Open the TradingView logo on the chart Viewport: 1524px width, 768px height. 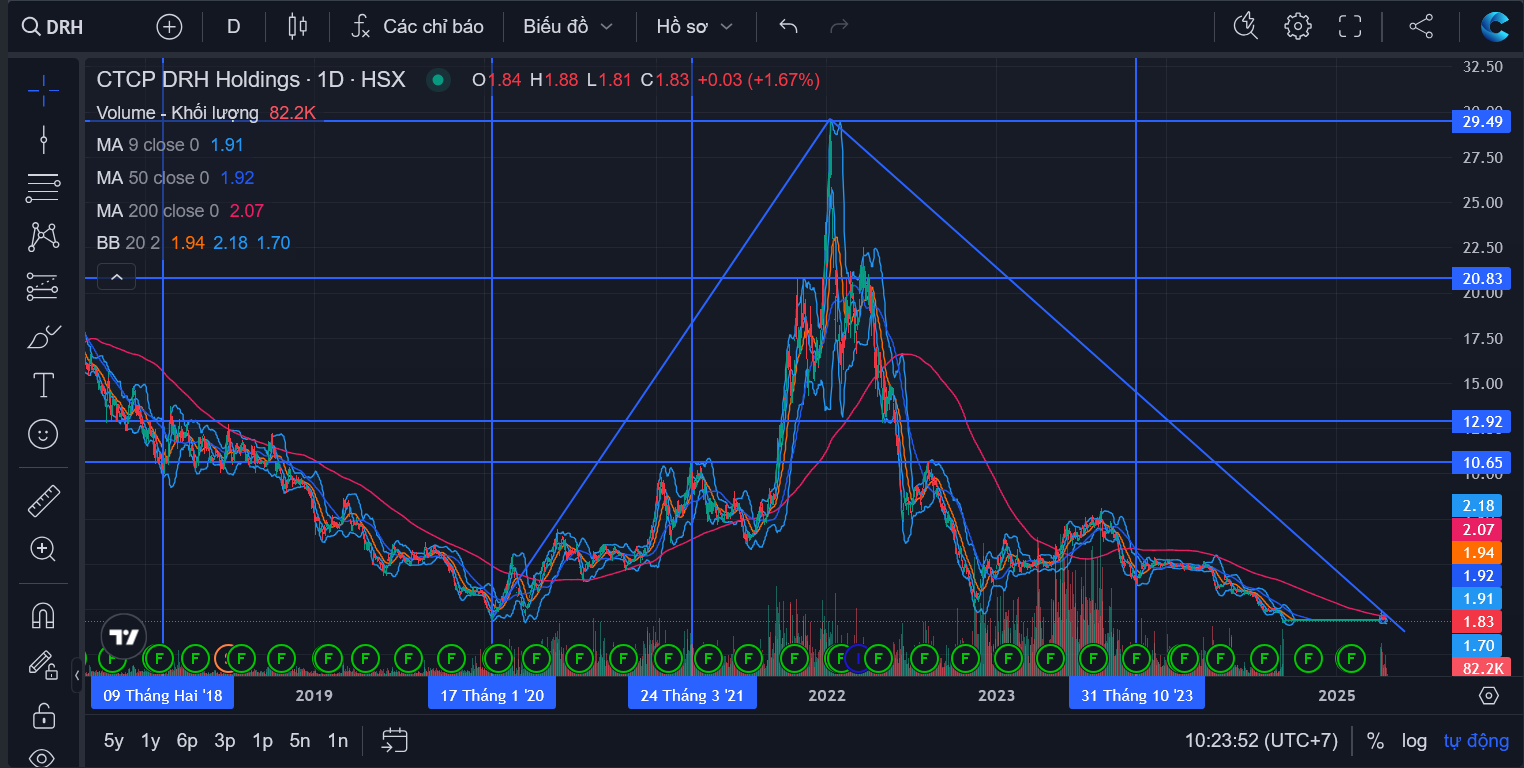pyautogui.click(x=124, y=637)
